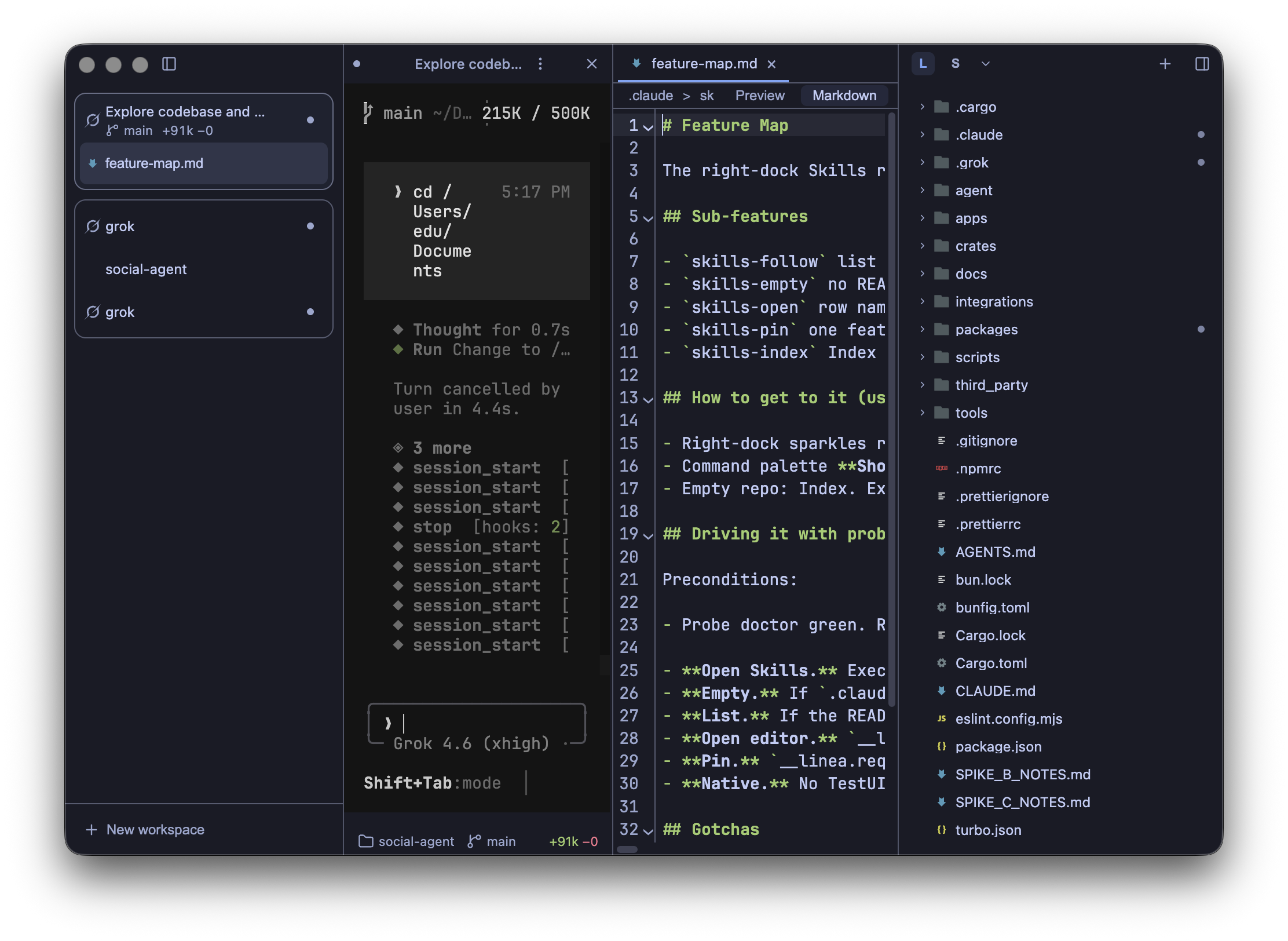Click the editor horizontal scrollbar thumb
Viewport: 1288px width, 941px height.
[627, 849]
